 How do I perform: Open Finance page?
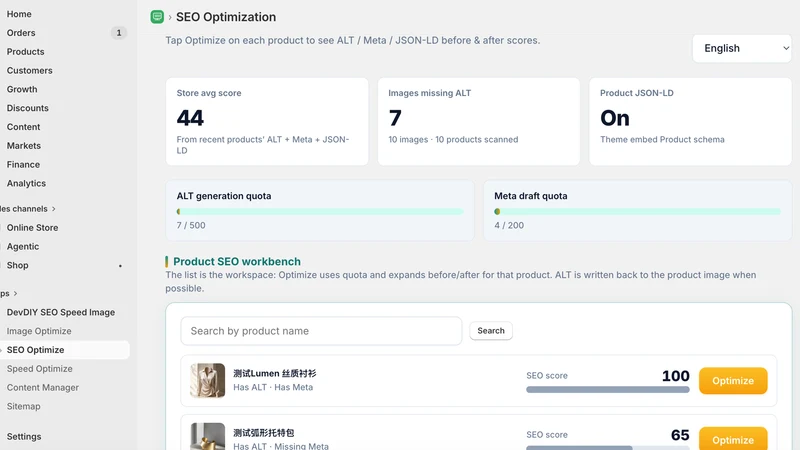[x=23, y=165]
